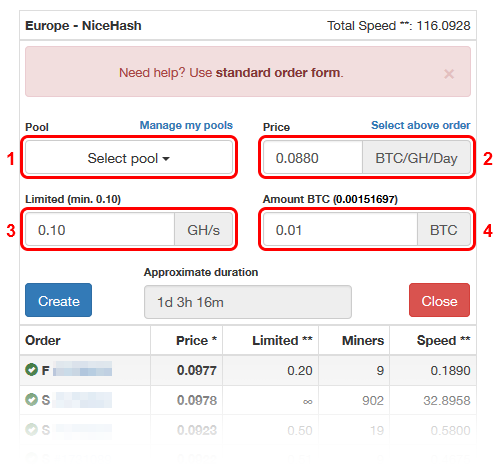Sort by the Limited column header

(x=282, y=340)
